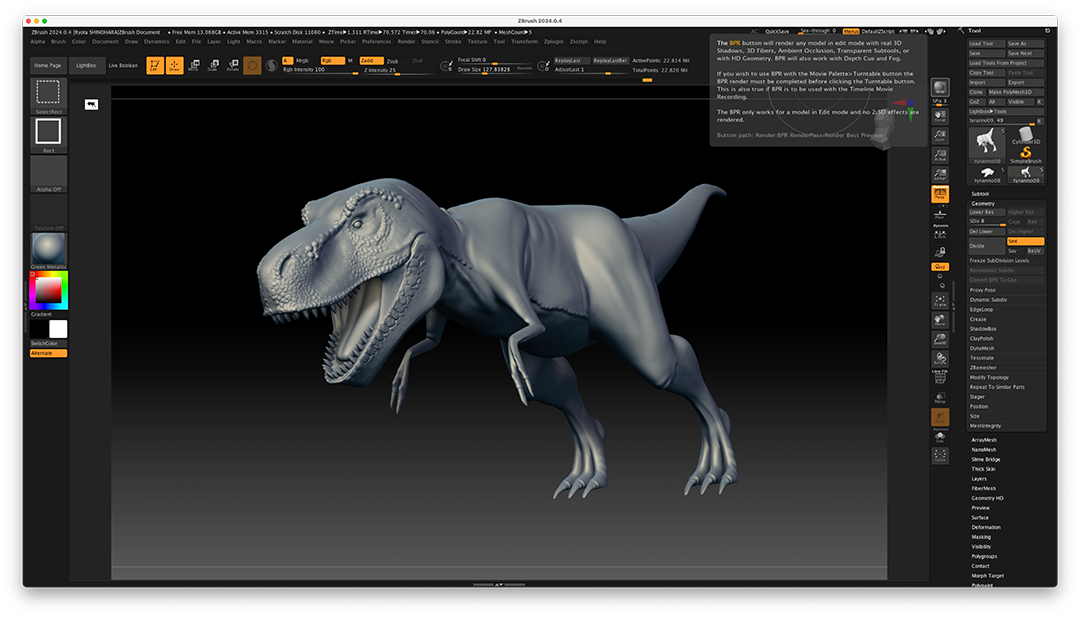Select the Scale gizmo tool

coord(214,65)
